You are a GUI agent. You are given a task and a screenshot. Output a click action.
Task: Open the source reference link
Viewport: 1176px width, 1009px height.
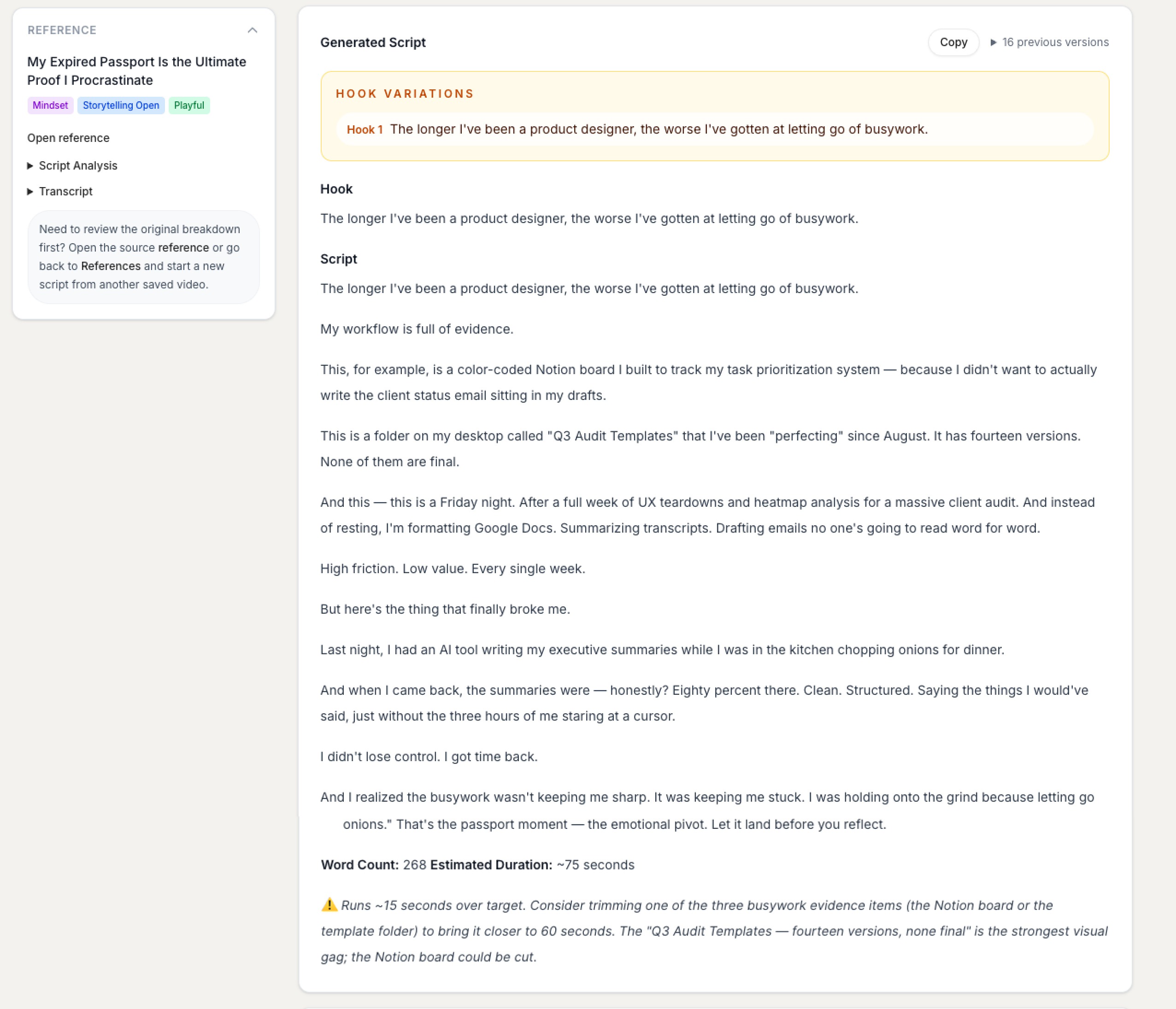click(183, 248)
